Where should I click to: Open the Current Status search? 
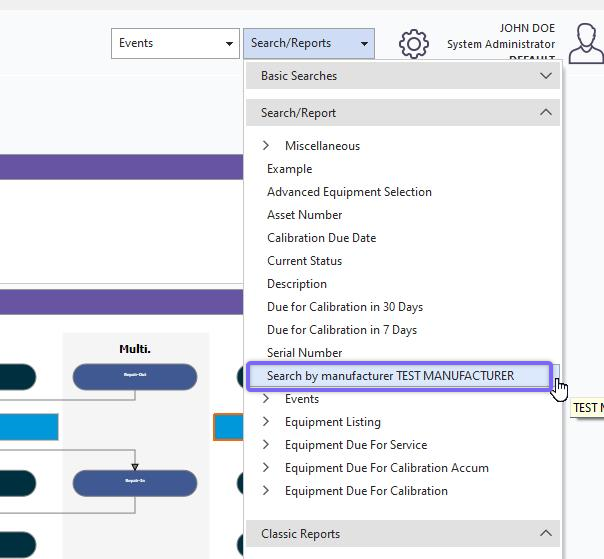coord(304,261)
